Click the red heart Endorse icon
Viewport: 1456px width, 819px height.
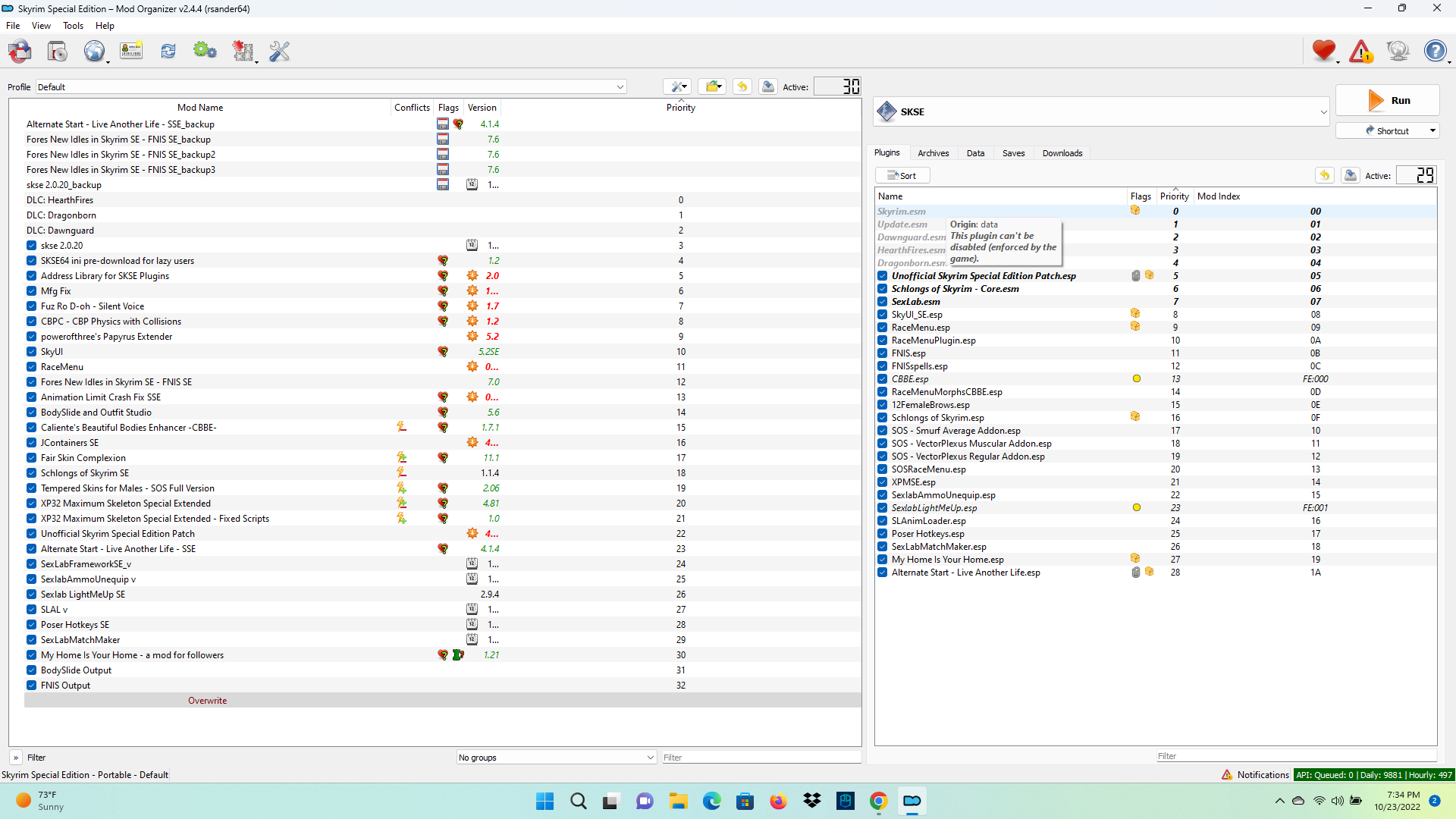pyautogui.click(x=1324, y=52)
